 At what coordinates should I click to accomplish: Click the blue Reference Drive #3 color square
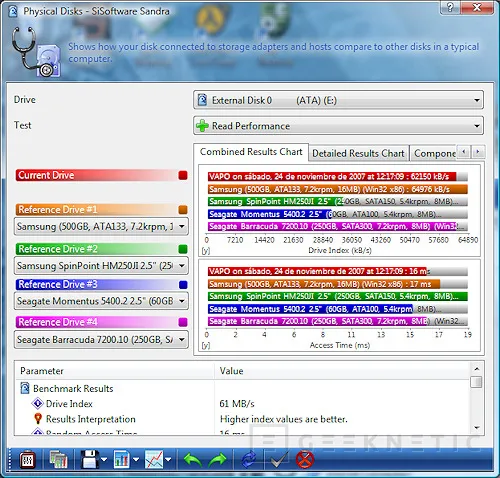click(x=183, y=285)
